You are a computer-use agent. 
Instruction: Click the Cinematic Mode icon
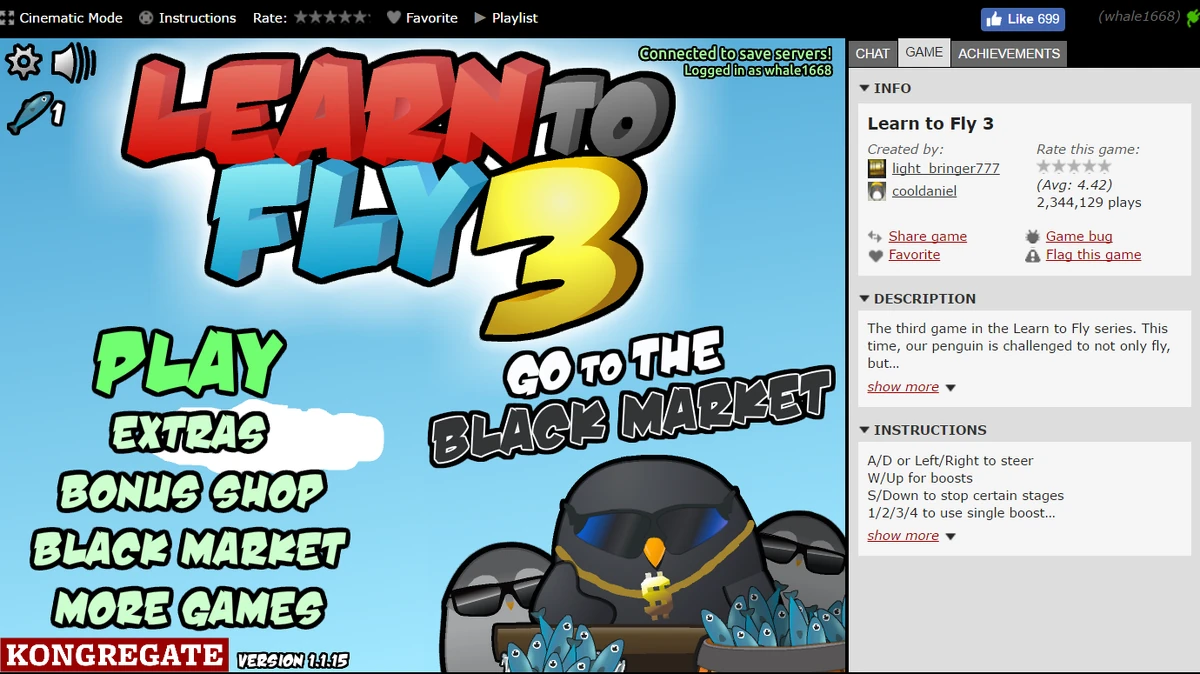(8, 18)
